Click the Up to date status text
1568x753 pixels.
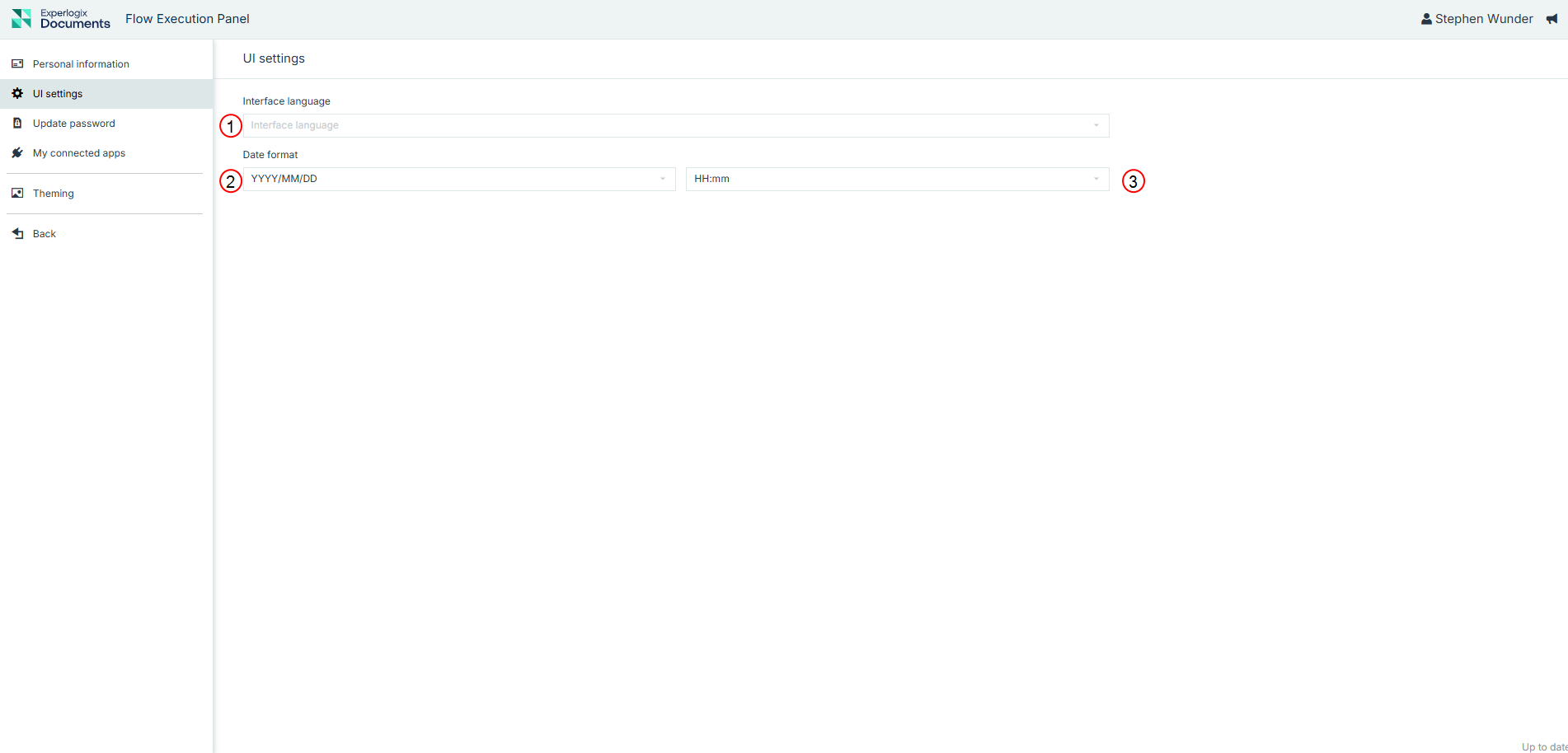[1545, 746]
